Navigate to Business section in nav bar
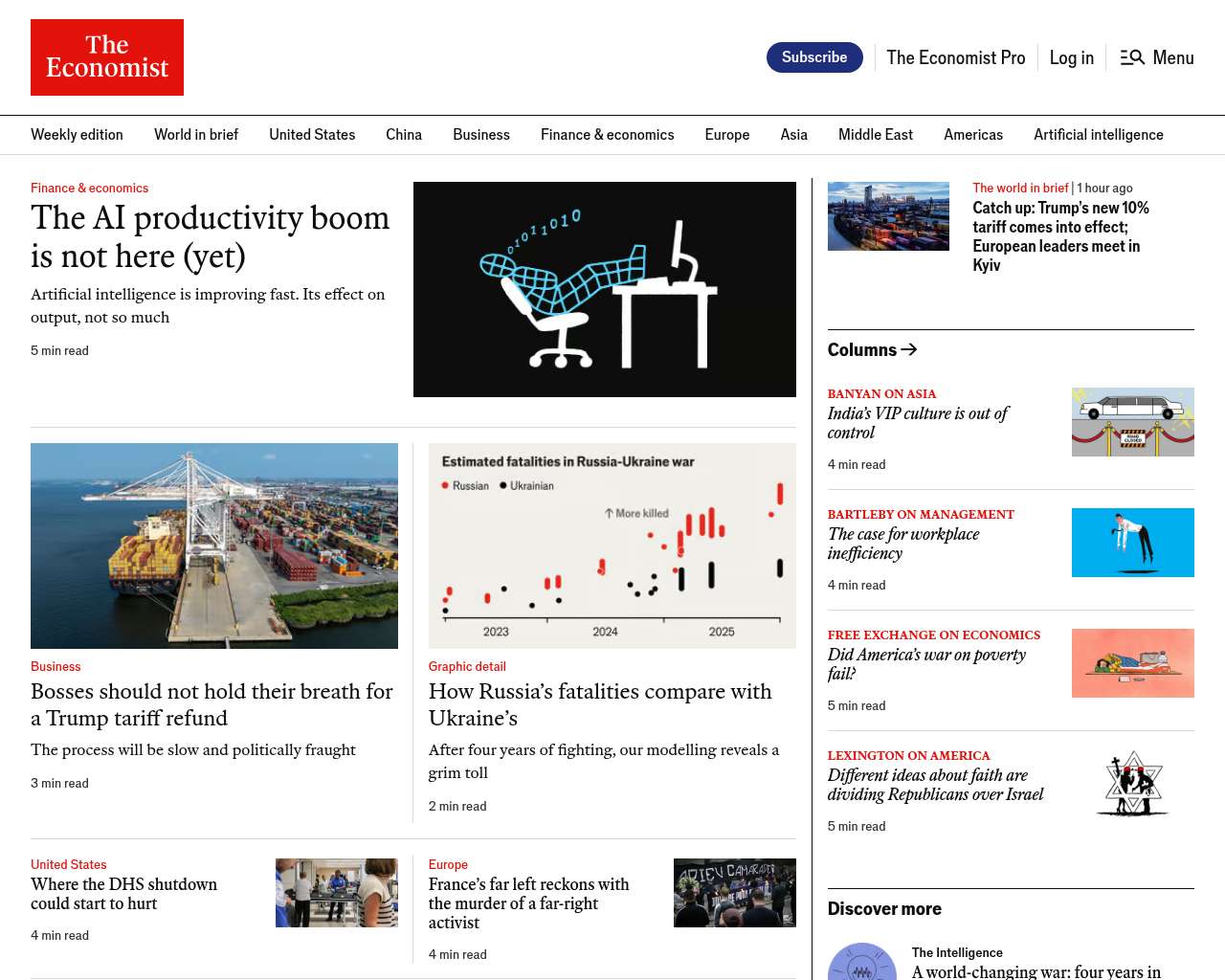Image resolution: width=1225 pixels, height=980 pixels. tap(481, 135)
